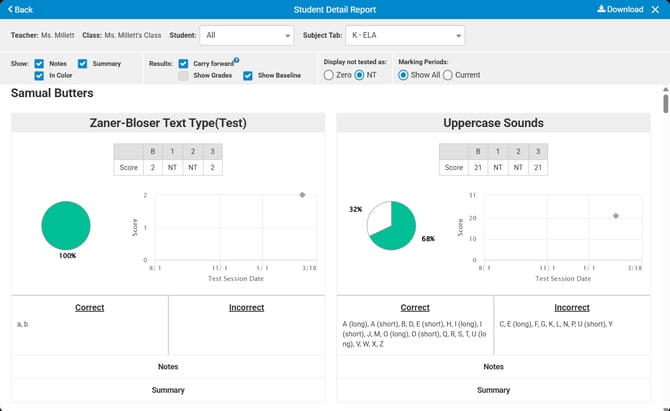
Task: Click Summary section under Uppercase Sounds
Action: coord(493,389)
